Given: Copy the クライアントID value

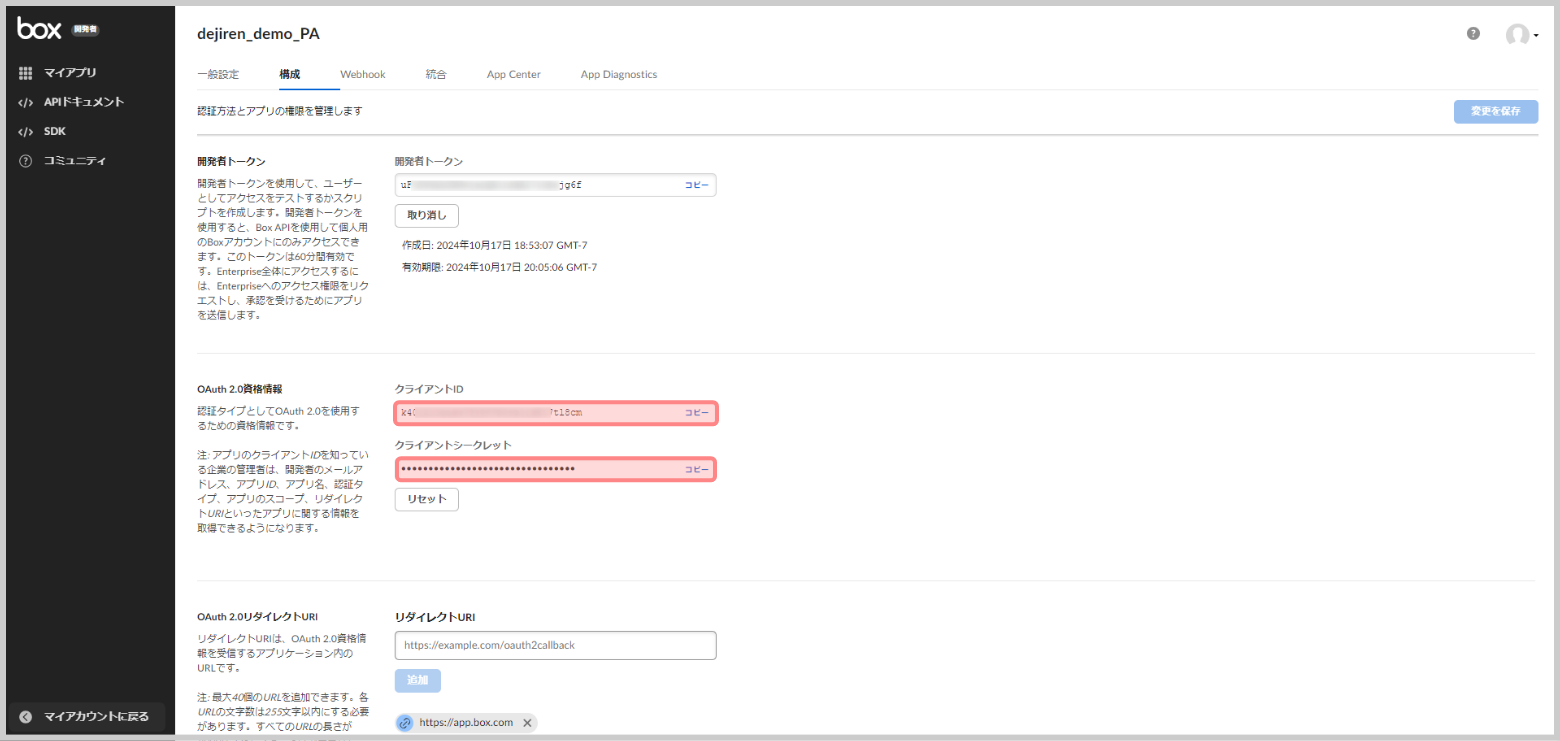Looking at the screenshot, I should tap(696, 413).
